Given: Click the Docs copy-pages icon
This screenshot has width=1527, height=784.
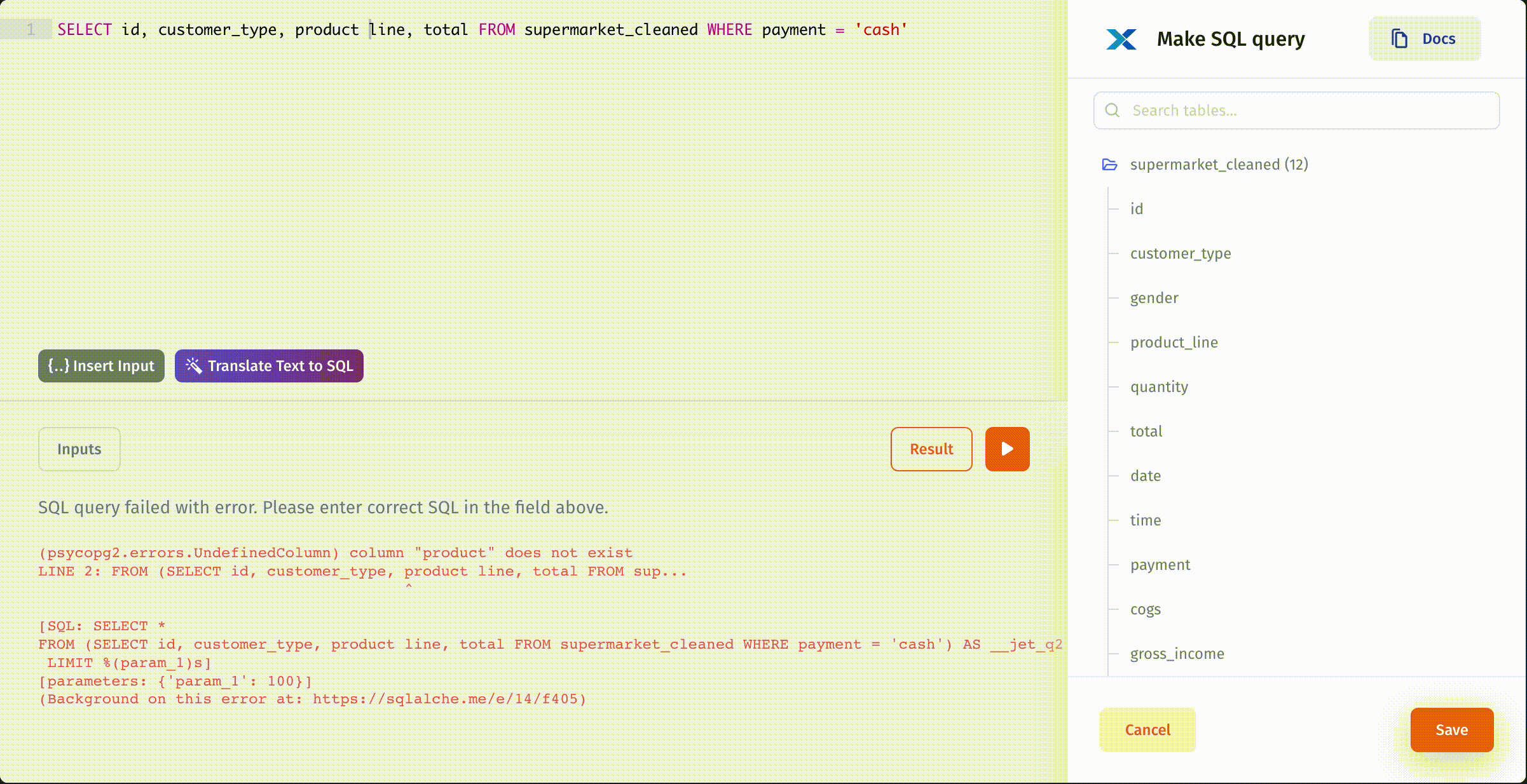Looking at the screenshot, I should (x=1399, y=39).
